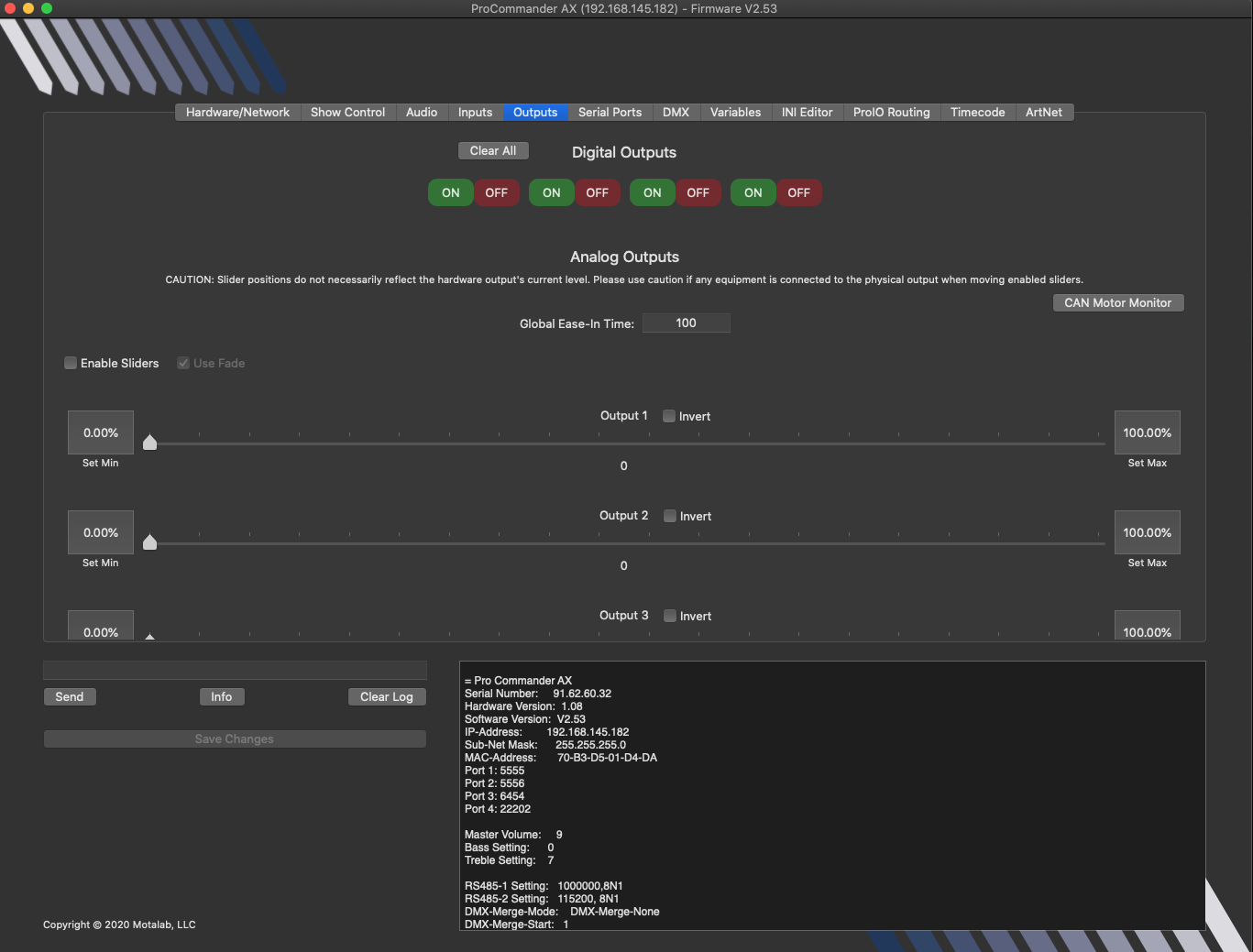Click Output 2 maximum value box
Image resolution: width=1253 pixels, height=952 pixels.
[1147, 532]
